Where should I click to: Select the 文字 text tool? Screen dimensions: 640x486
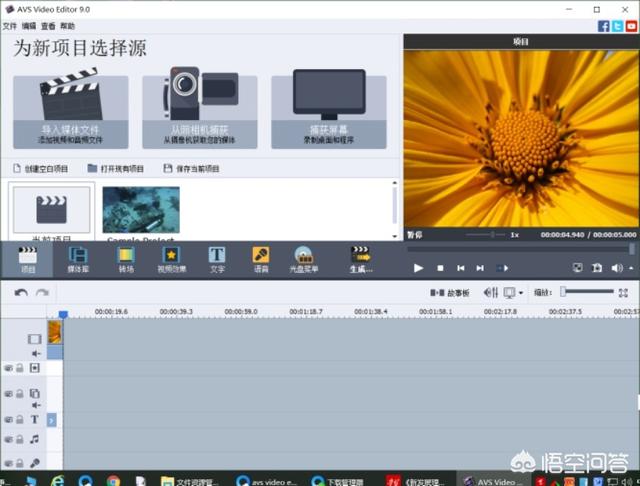(x=216, y=259)
